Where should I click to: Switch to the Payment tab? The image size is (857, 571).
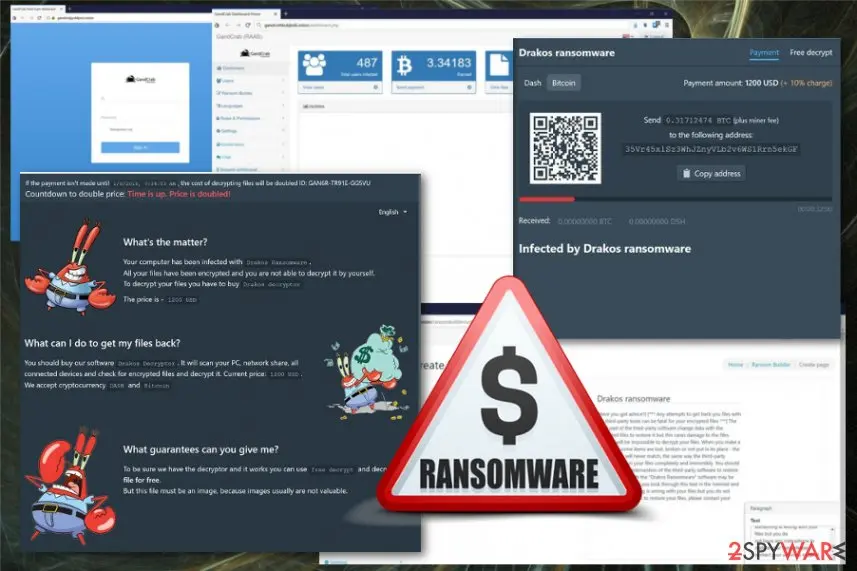(x=764, y=52)
